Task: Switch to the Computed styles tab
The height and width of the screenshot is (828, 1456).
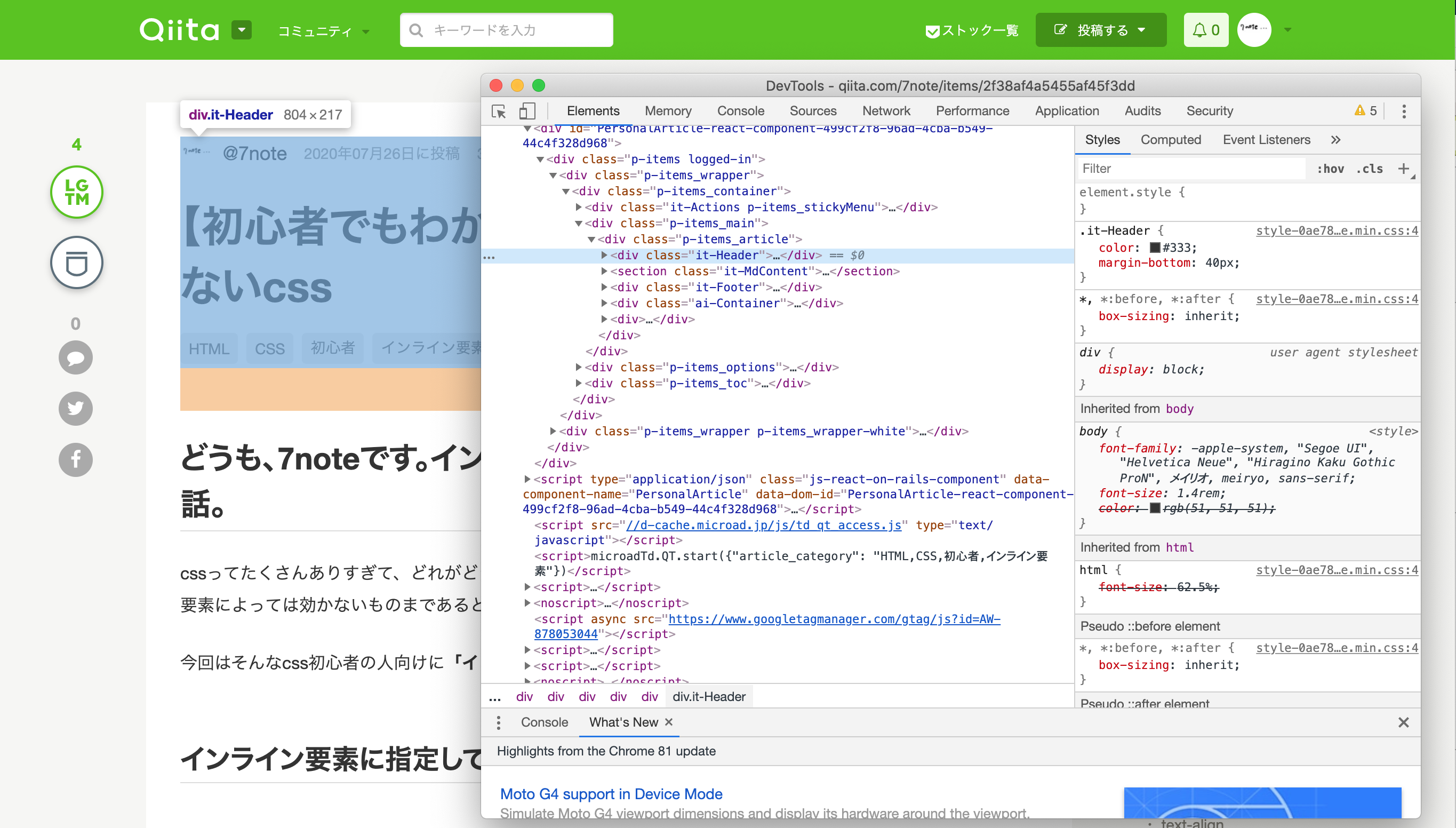Action: coord(1171,139)
